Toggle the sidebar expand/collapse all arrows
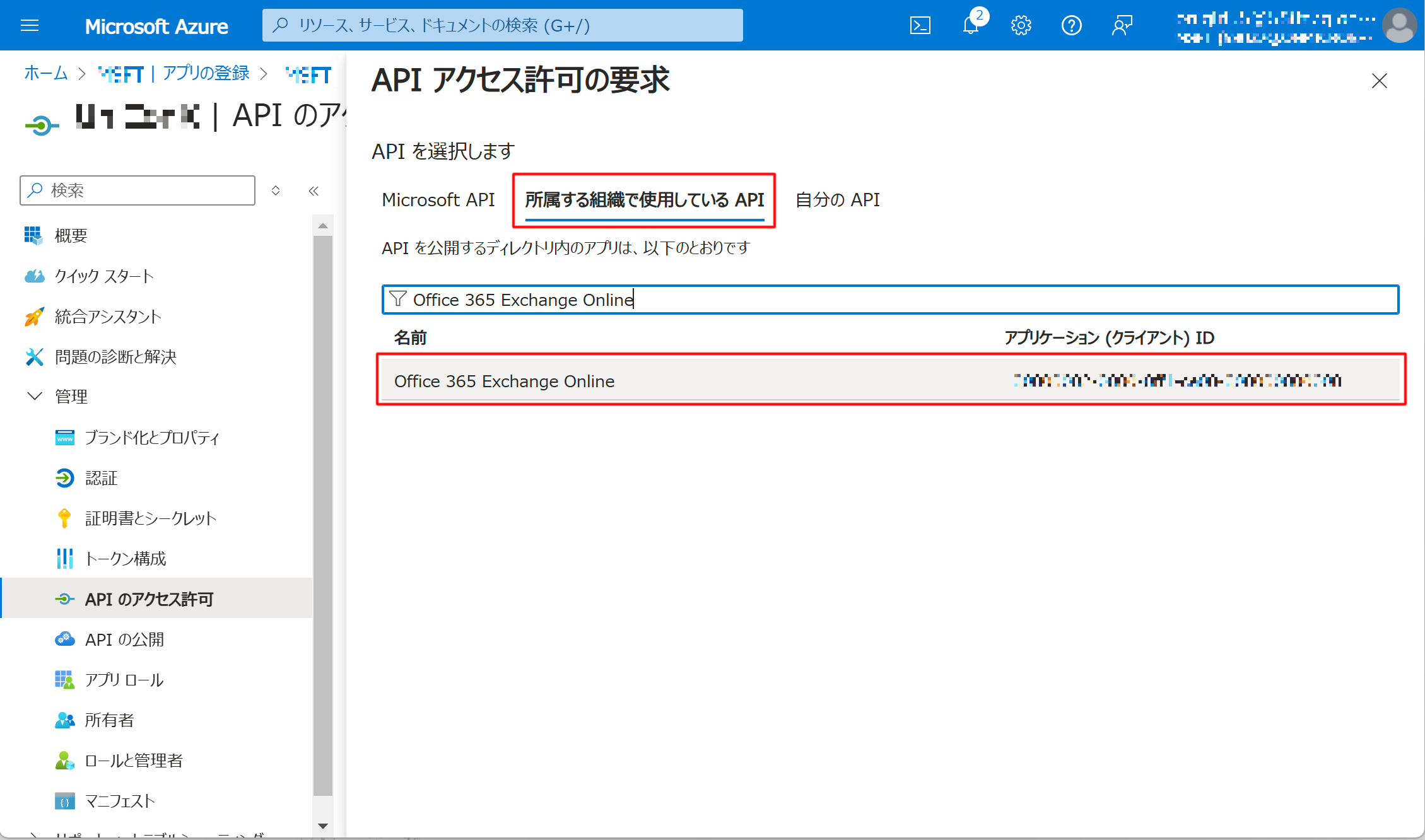The width and height of the screenshot is (1425, 840). (276, 190)
